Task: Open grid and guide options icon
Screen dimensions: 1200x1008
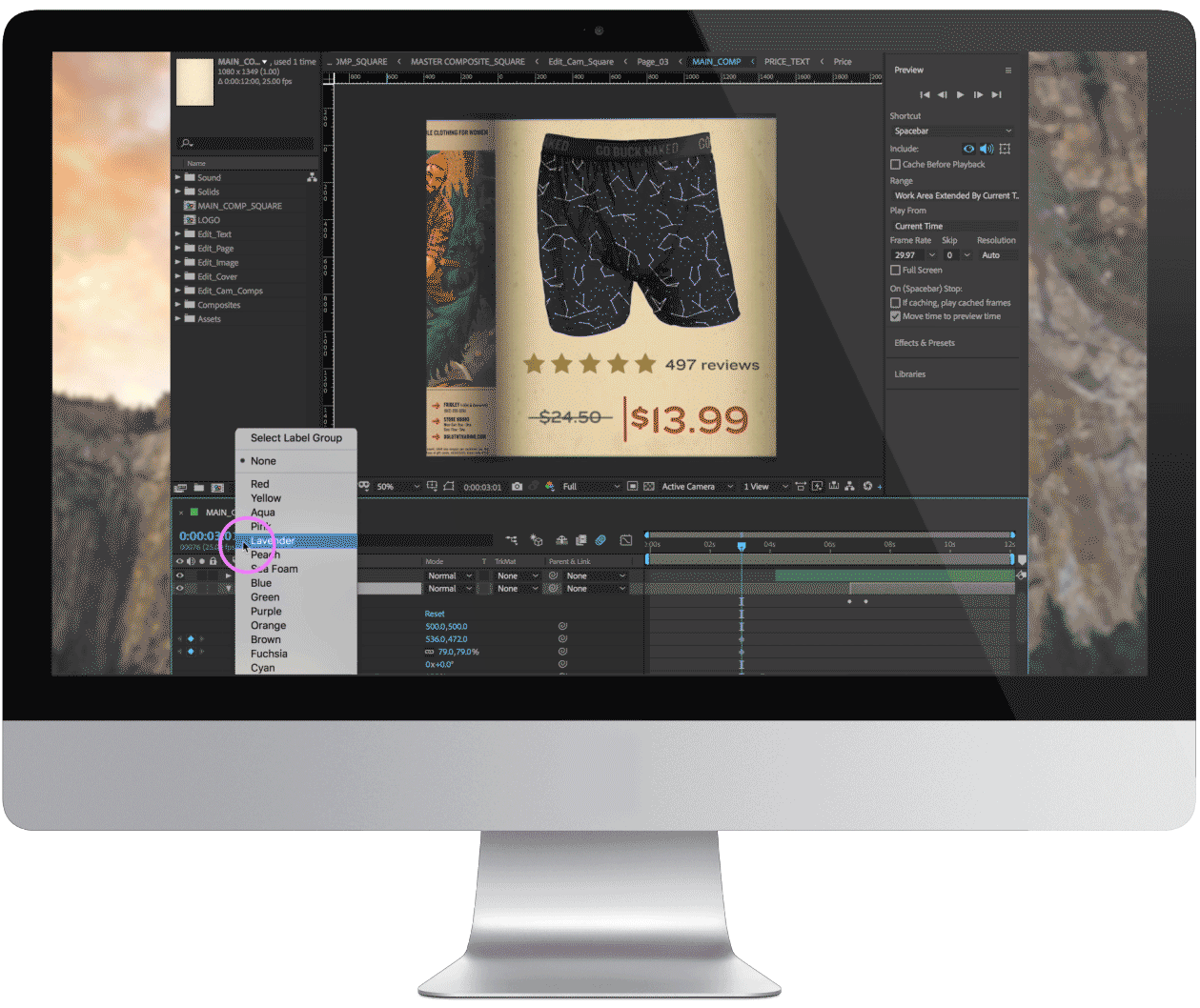Action: click(432, 487)
